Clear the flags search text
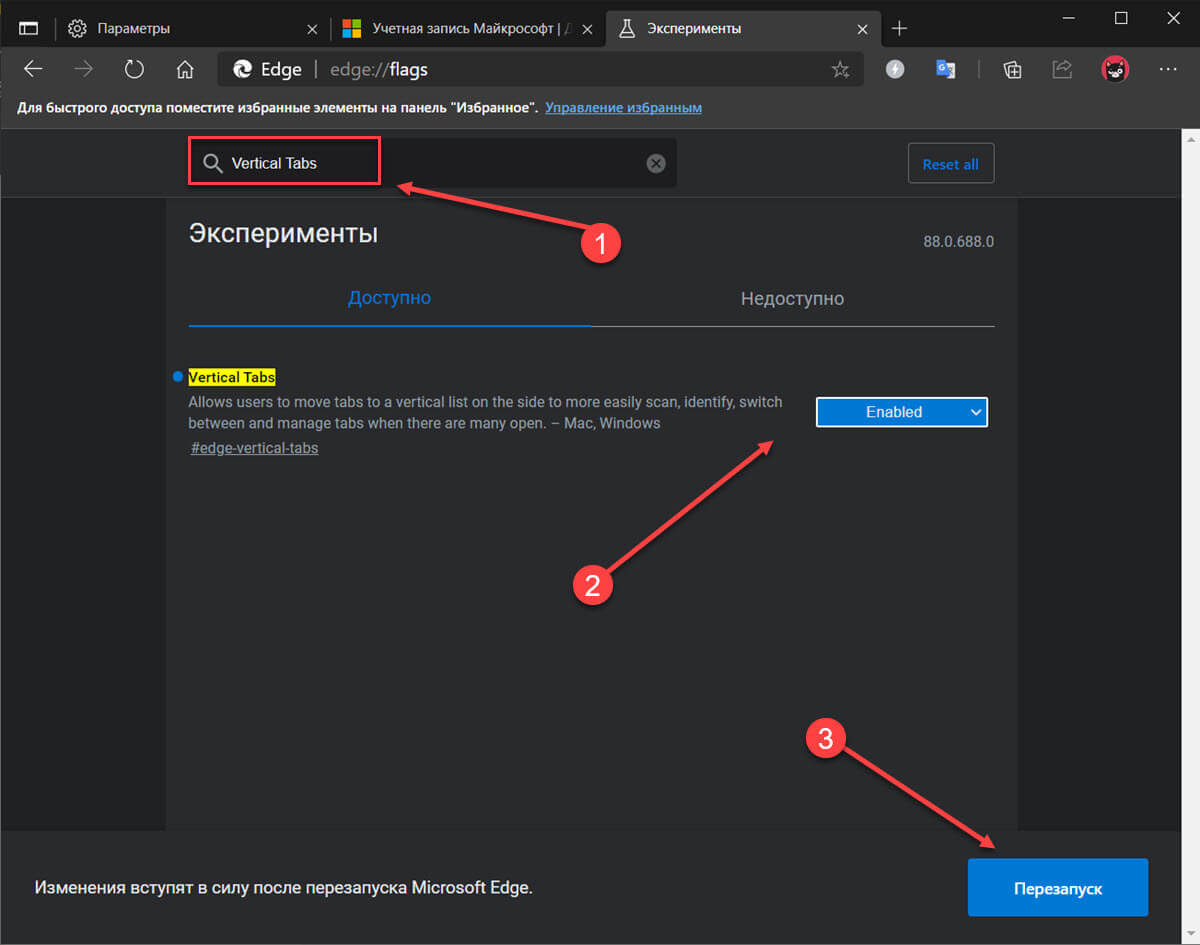This screenshot has height=945, width=1200. pyautogui.click(x=656, y=163)
